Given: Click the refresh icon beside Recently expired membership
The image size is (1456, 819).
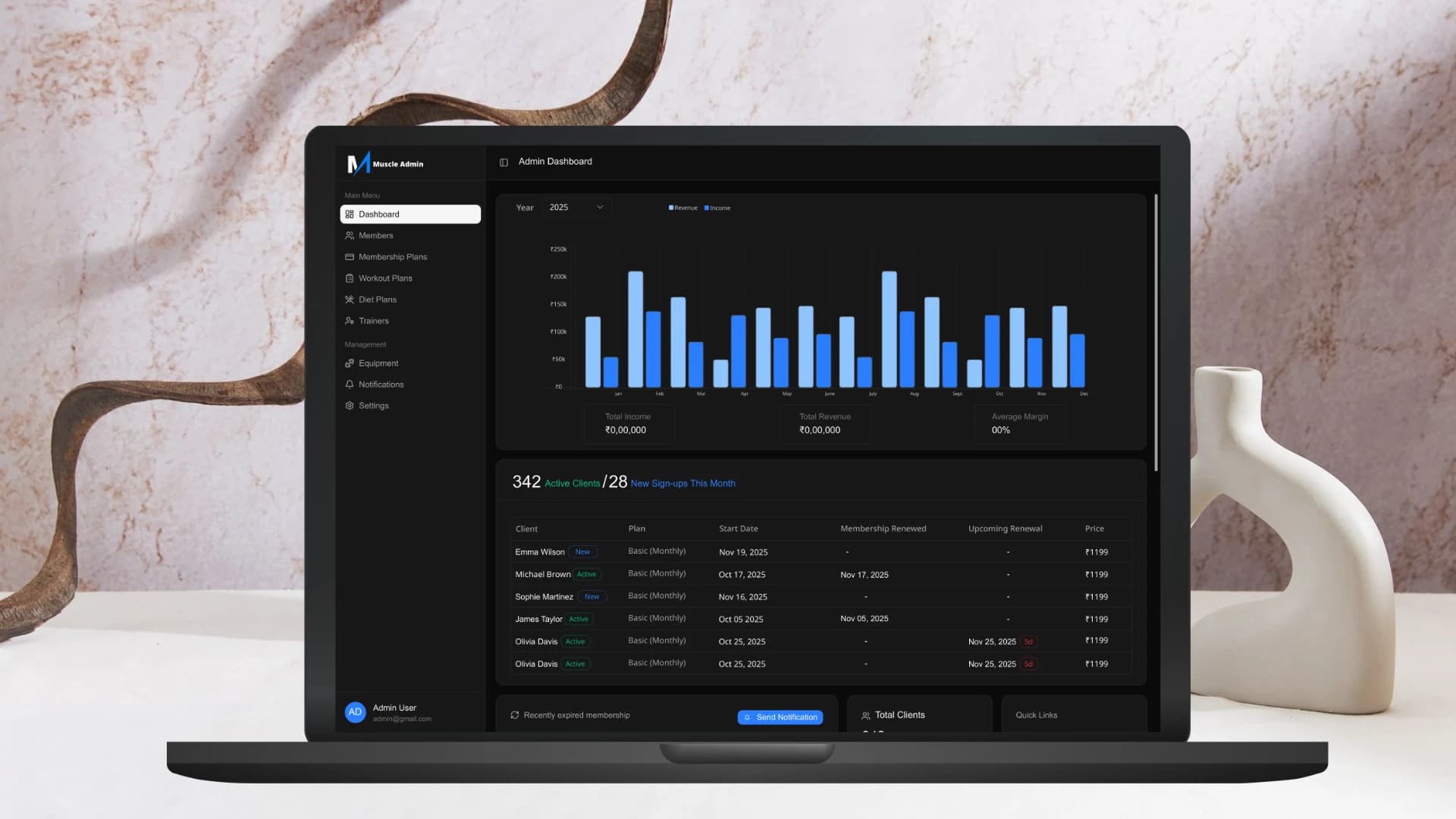Looking at the screenshot, I should [x=515, y=715].
